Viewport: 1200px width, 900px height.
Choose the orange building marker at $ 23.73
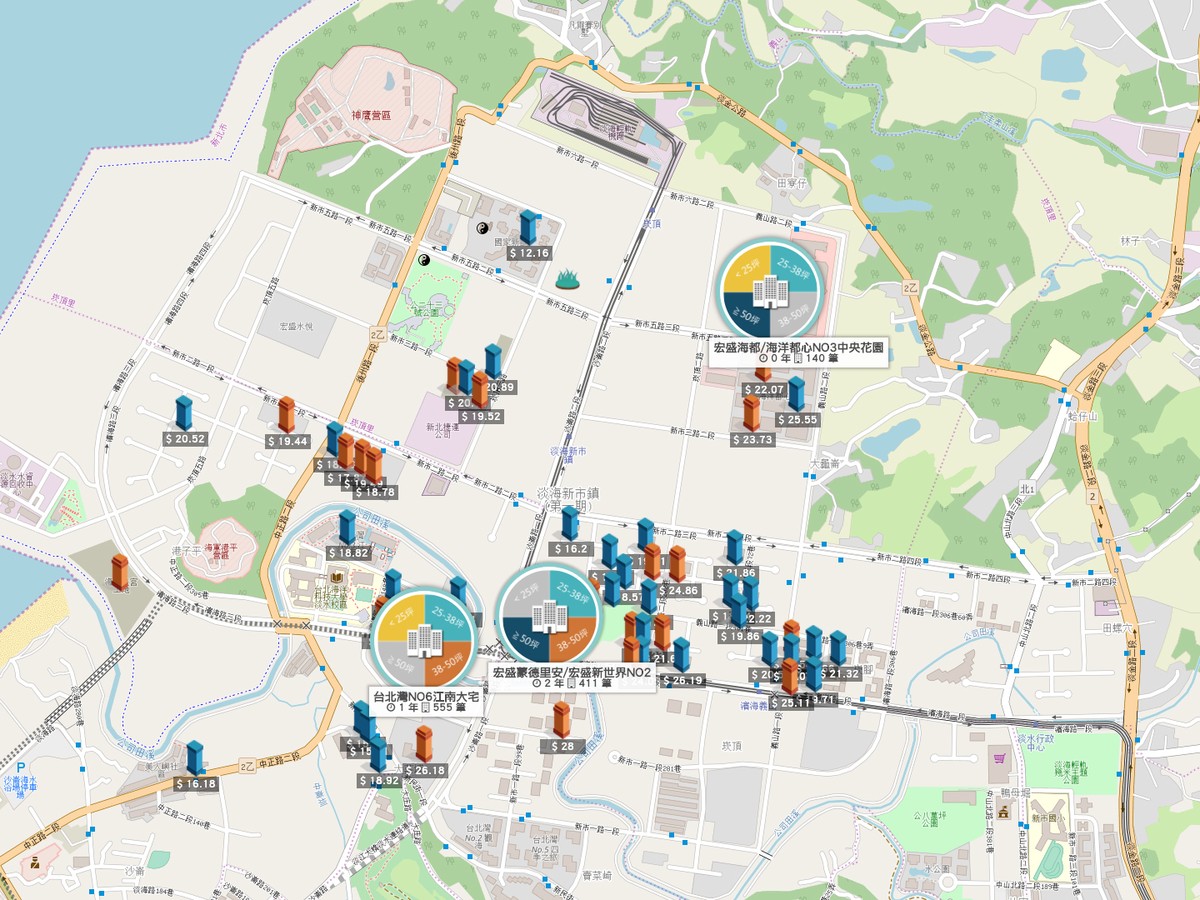(x=752, y=413)
